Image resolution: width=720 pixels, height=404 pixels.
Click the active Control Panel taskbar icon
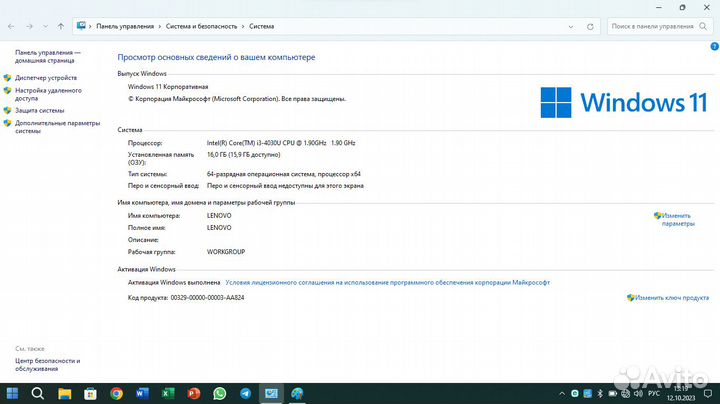(271, 393)
